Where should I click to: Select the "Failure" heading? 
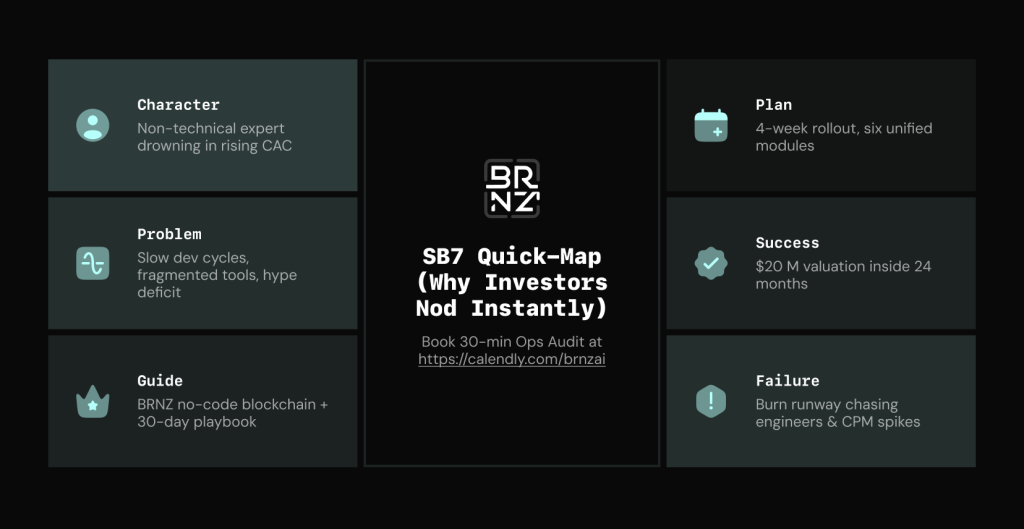(788, 381)
